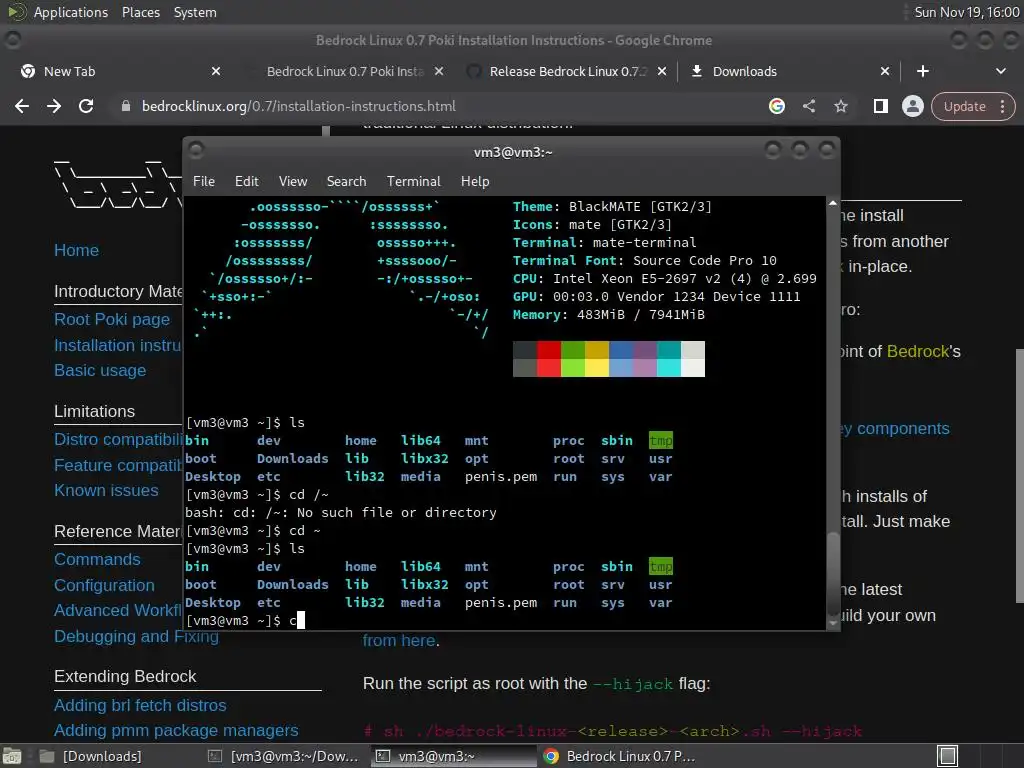Click the Update Chrome button

tap(965, 106)
